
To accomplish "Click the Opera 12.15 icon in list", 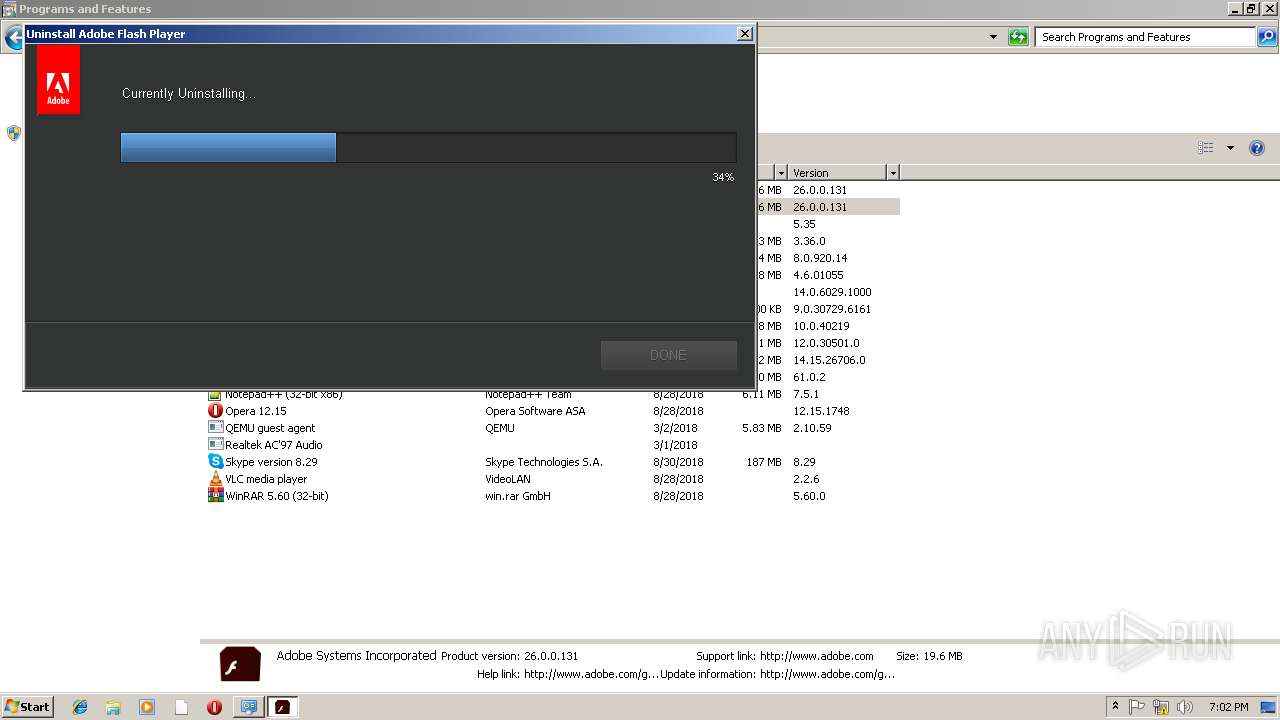I will point(215,411).
